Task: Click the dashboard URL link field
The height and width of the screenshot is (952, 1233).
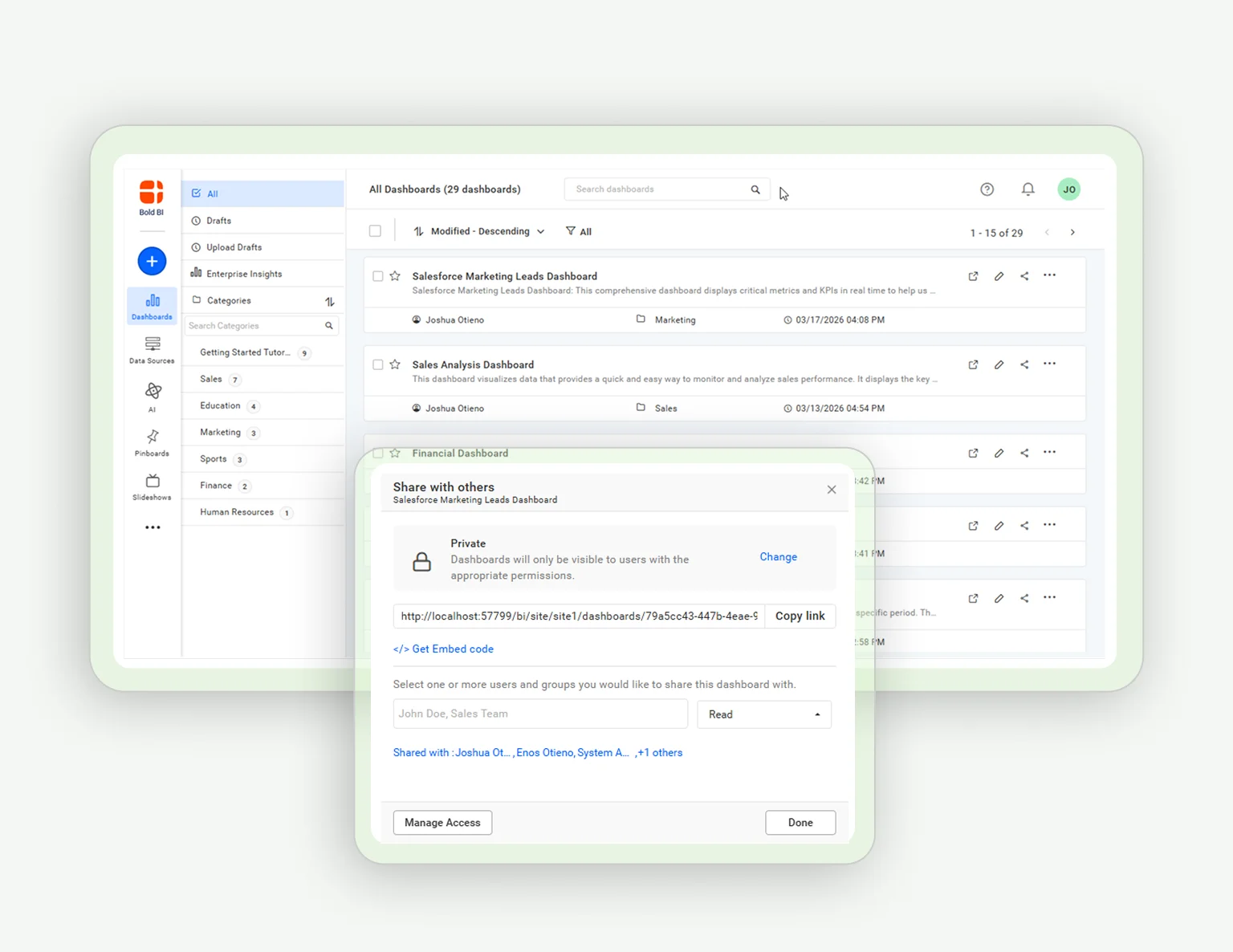Action: point(579,616)
